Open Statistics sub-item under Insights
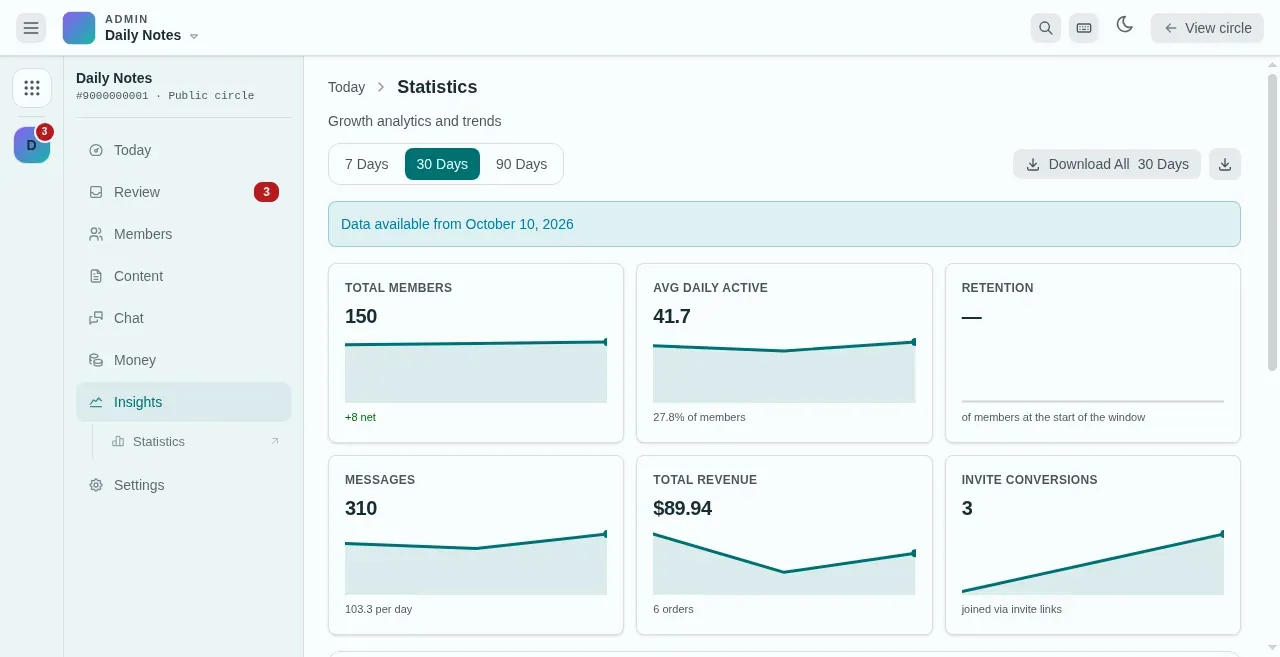1280x657 pixels. [x=195, y=441]
